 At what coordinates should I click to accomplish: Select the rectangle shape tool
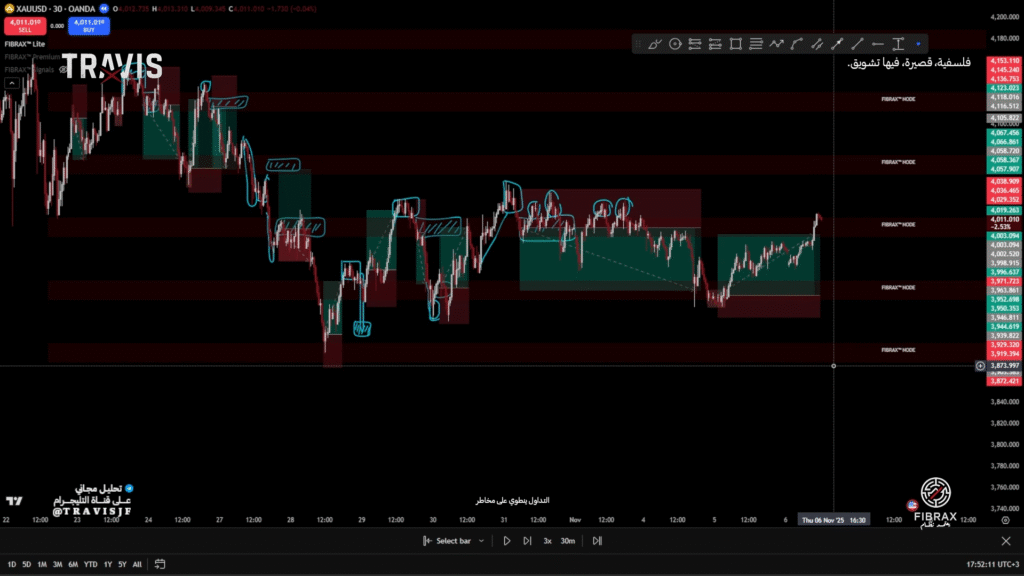click(735, 44)
